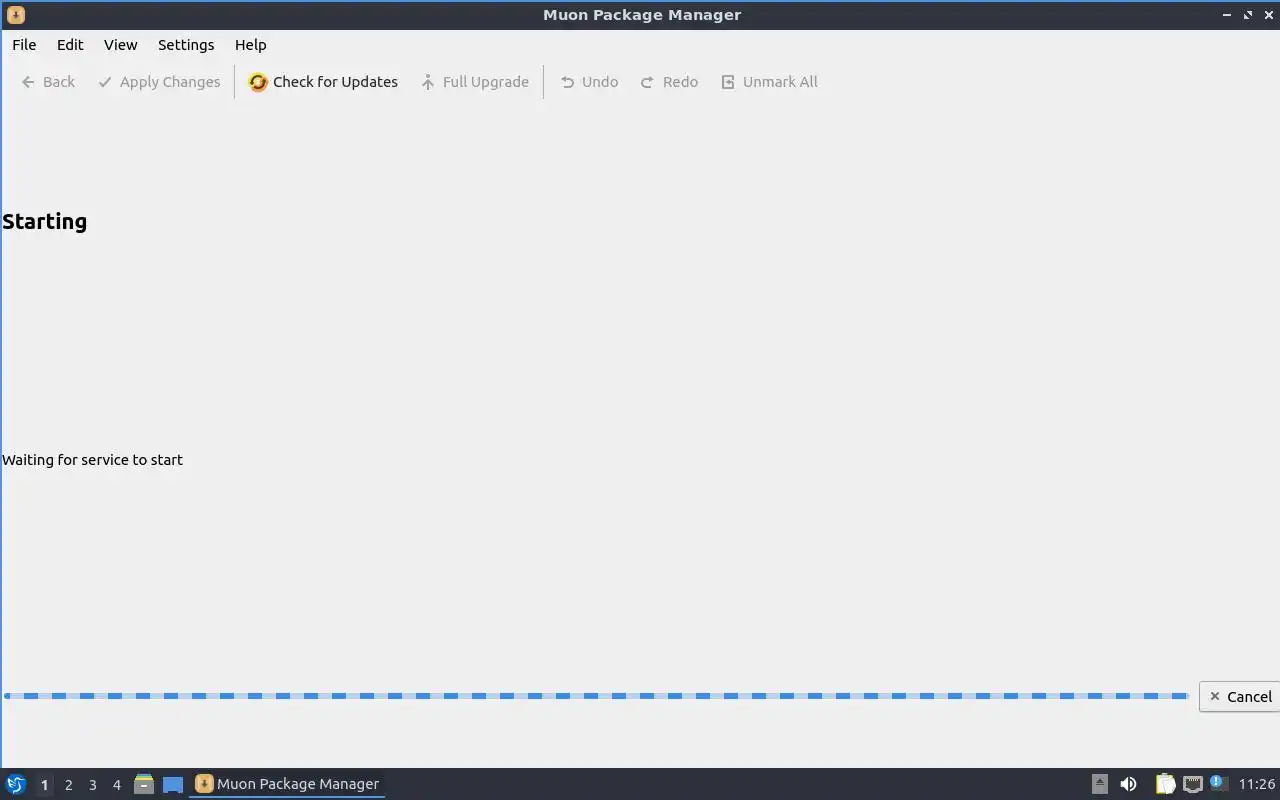Switch to virtual desktop 3
This screenshot has width=1280, height=800.
(92, 785)
